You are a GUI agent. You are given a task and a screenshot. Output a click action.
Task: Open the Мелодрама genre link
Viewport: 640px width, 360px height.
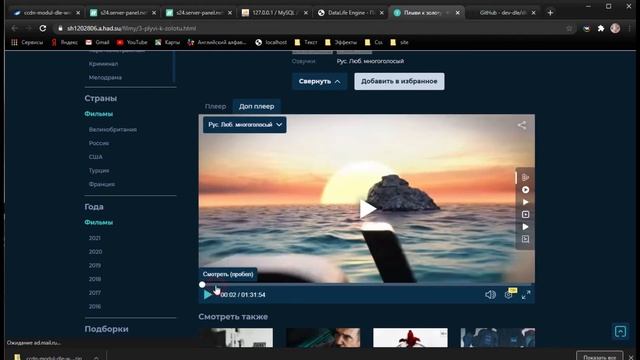point(105,77)
